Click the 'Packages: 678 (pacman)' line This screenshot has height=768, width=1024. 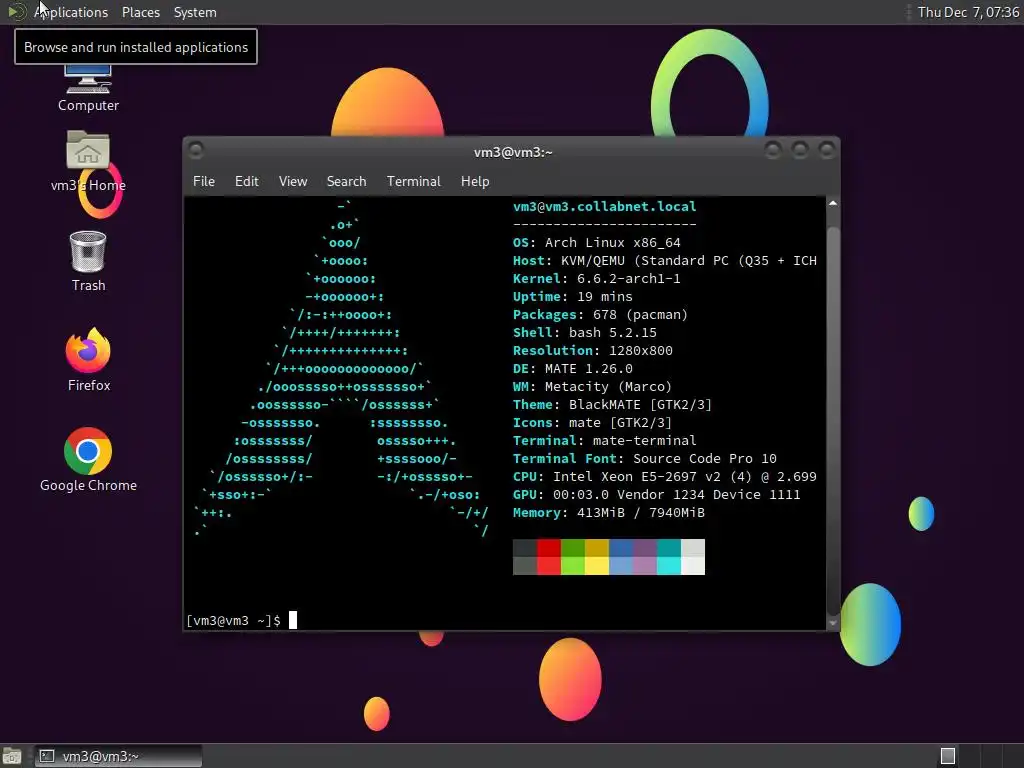pyautogui.click(x=601, y=315)
